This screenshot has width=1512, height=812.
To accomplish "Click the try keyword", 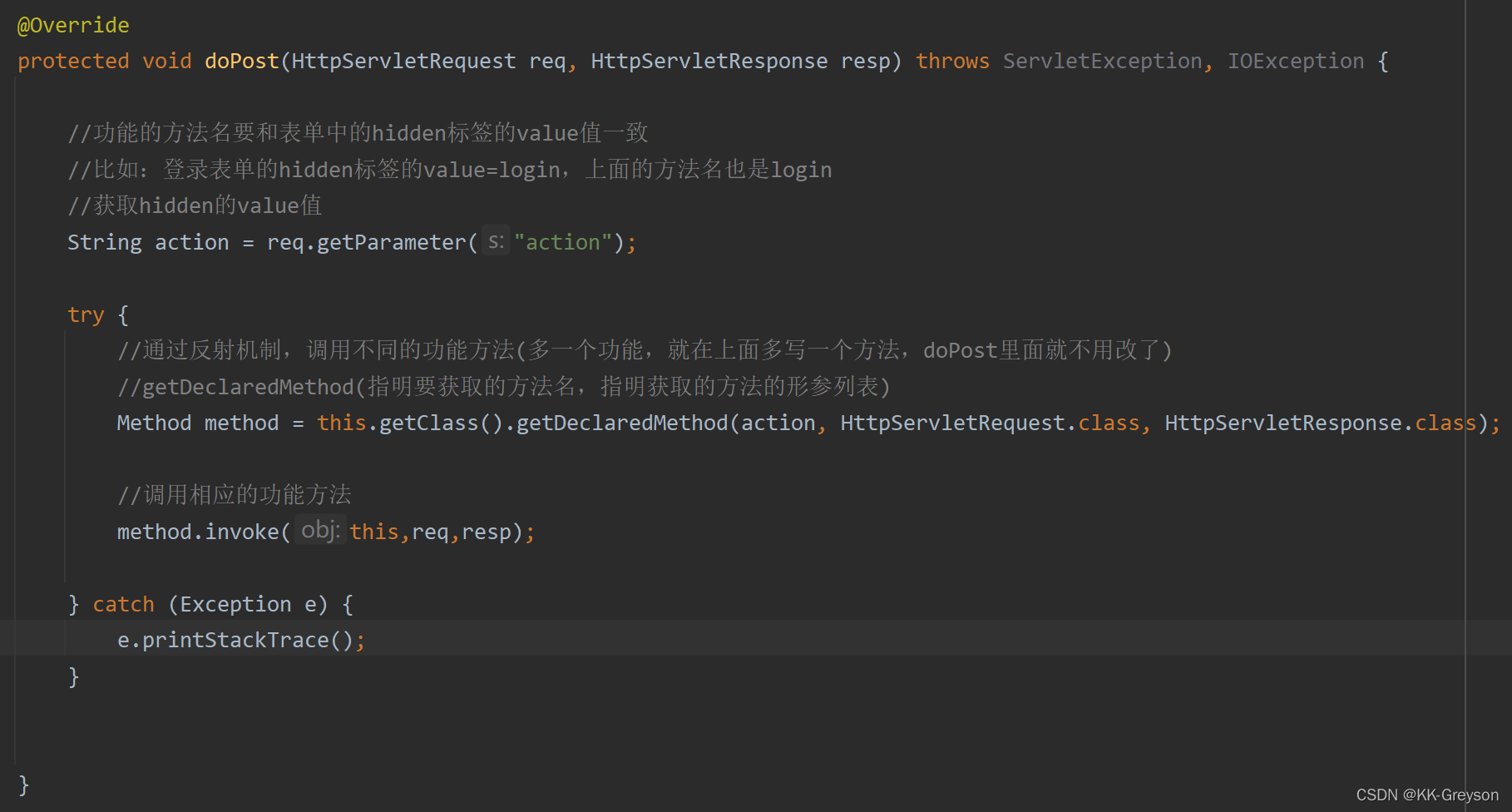I will tap(86, 315).
